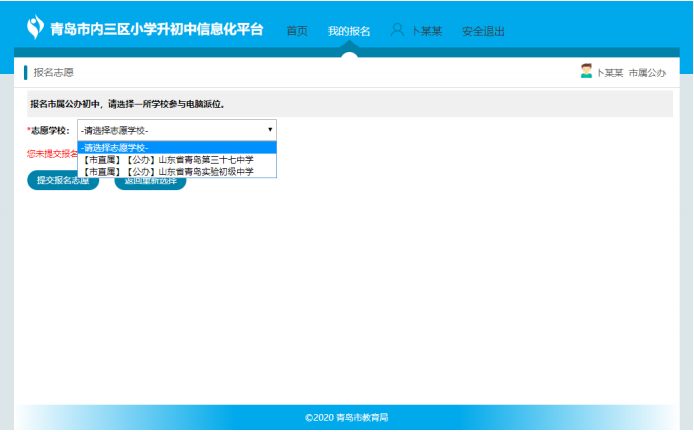Click the platform logo icon in header

tap(36, 26)
